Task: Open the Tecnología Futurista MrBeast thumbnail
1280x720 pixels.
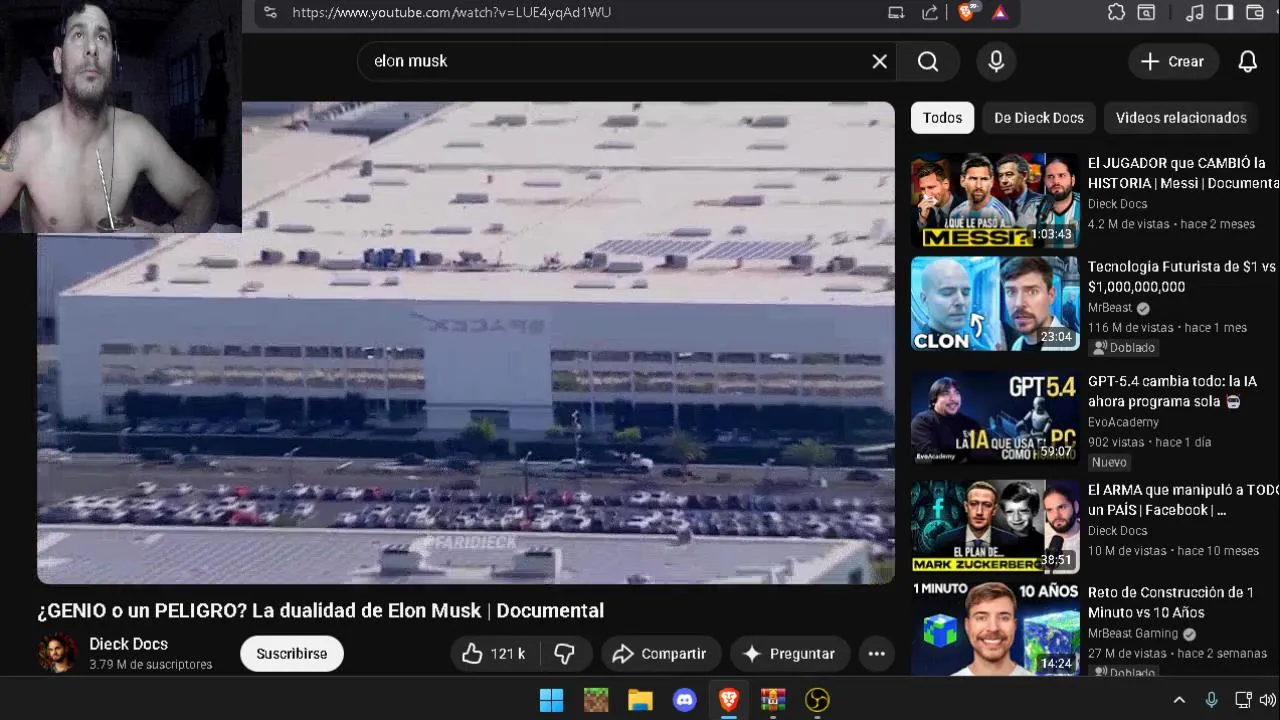Action: [x=995, y=304]
